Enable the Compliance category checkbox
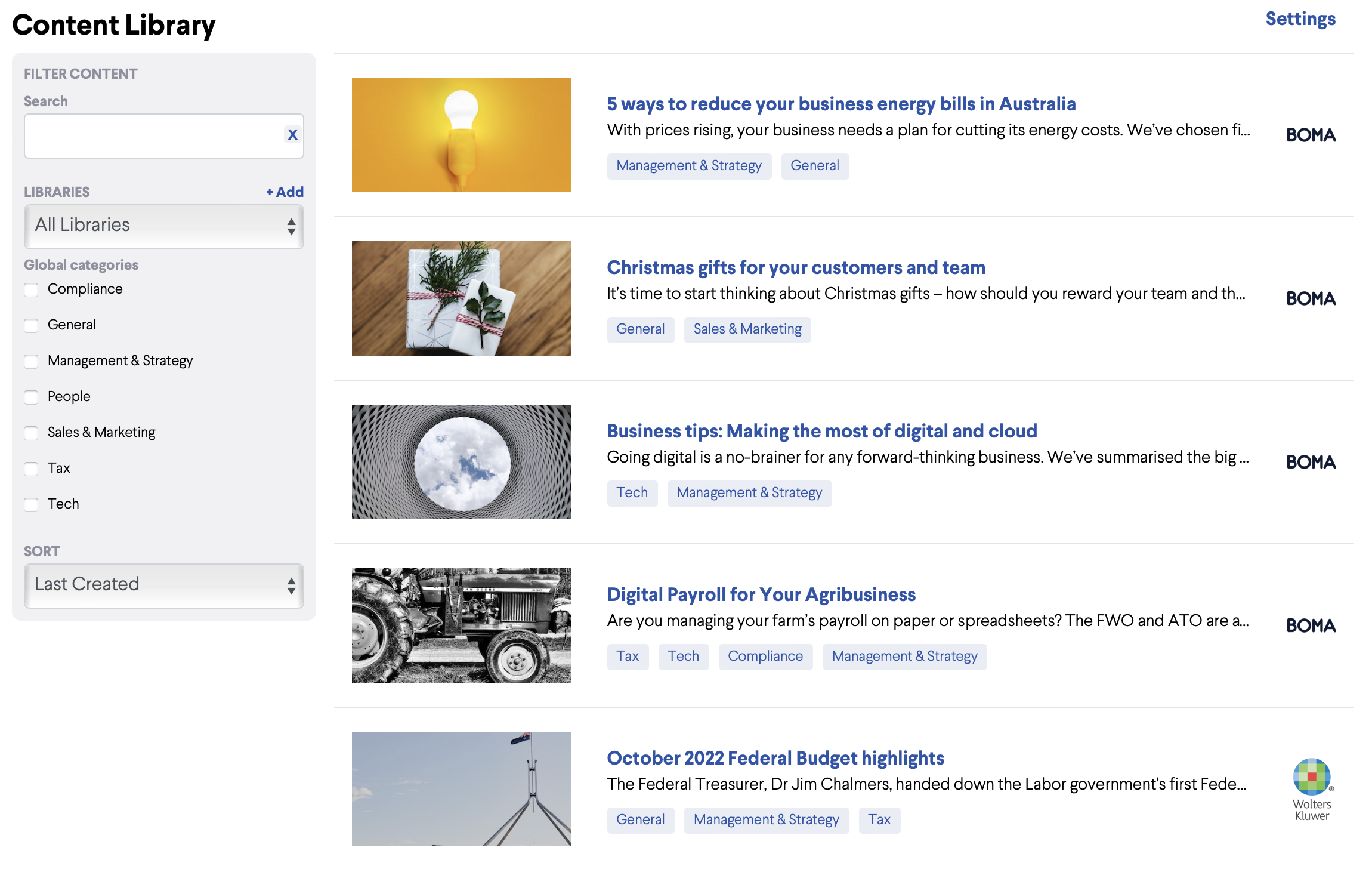 pos(31,290)
